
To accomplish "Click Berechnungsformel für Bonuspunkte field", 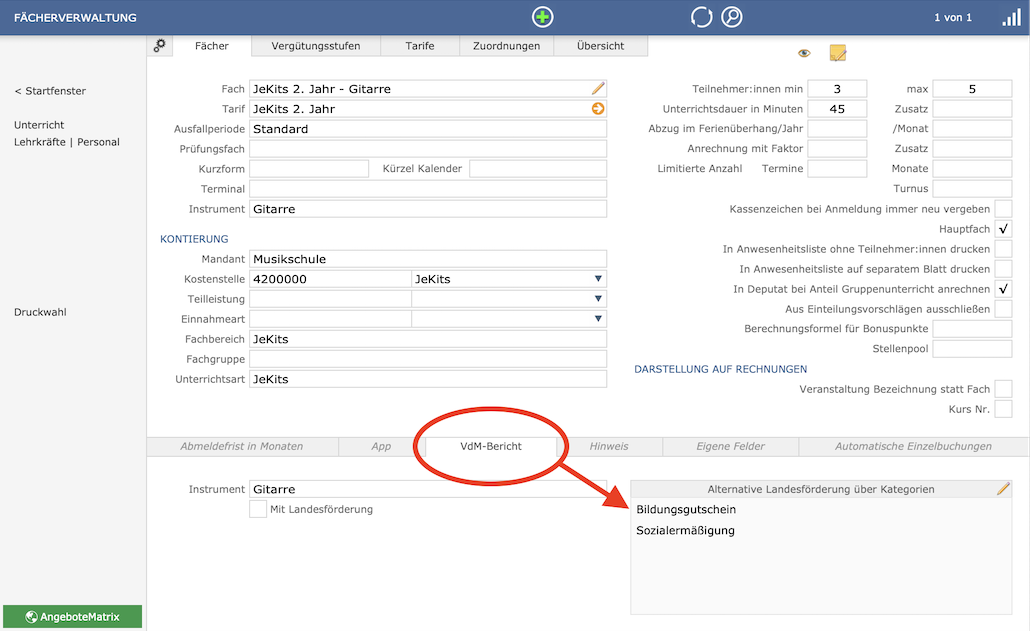I will (x=972, y=328).
